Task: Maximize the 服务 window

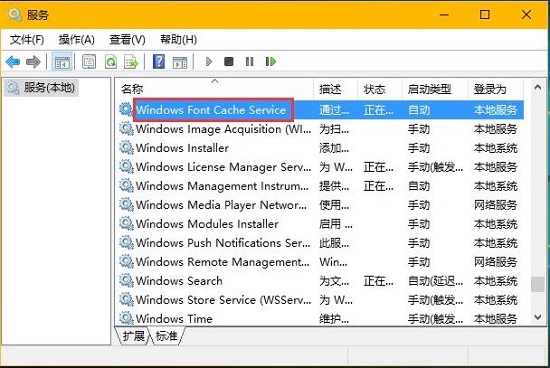Action: coord(485,15)
